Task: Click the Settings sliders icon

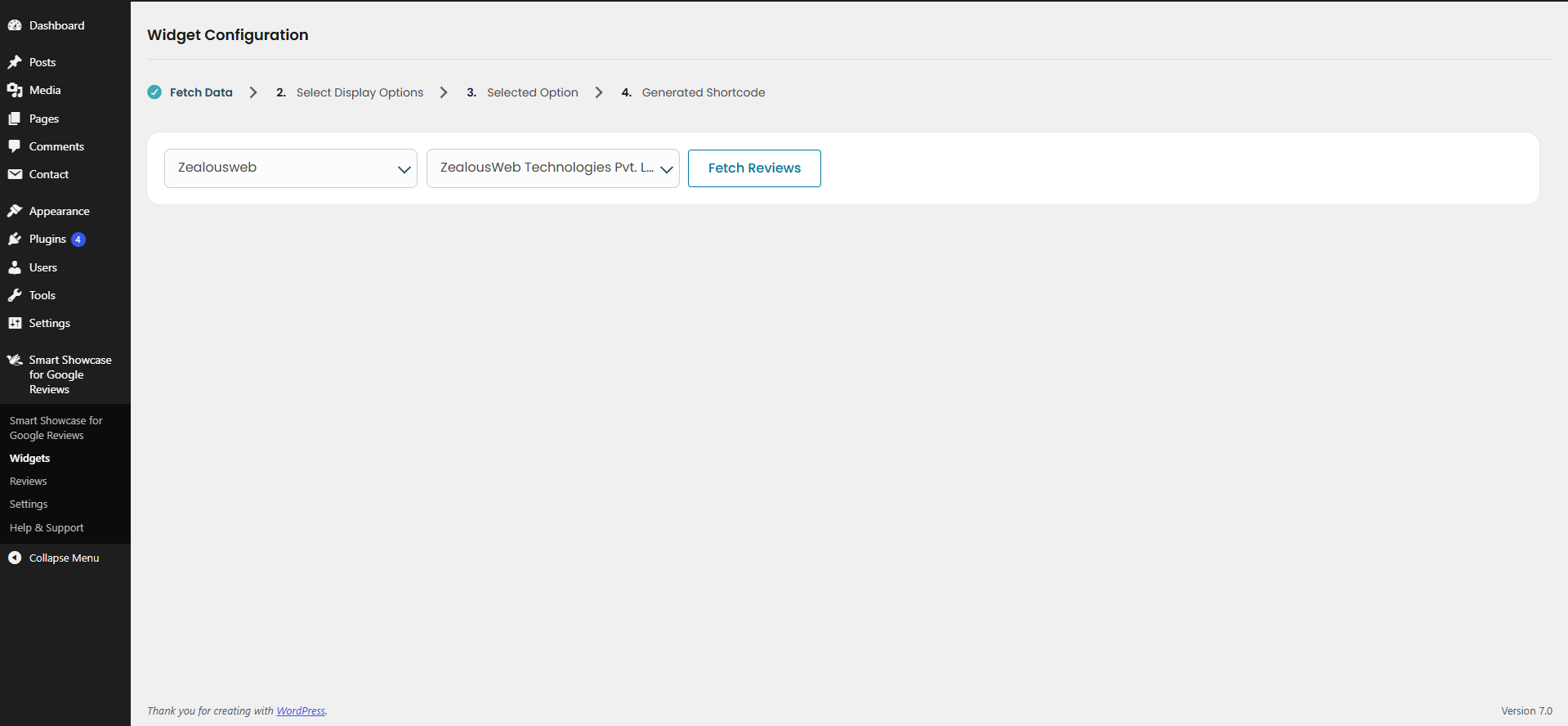Action: (15, 323)
